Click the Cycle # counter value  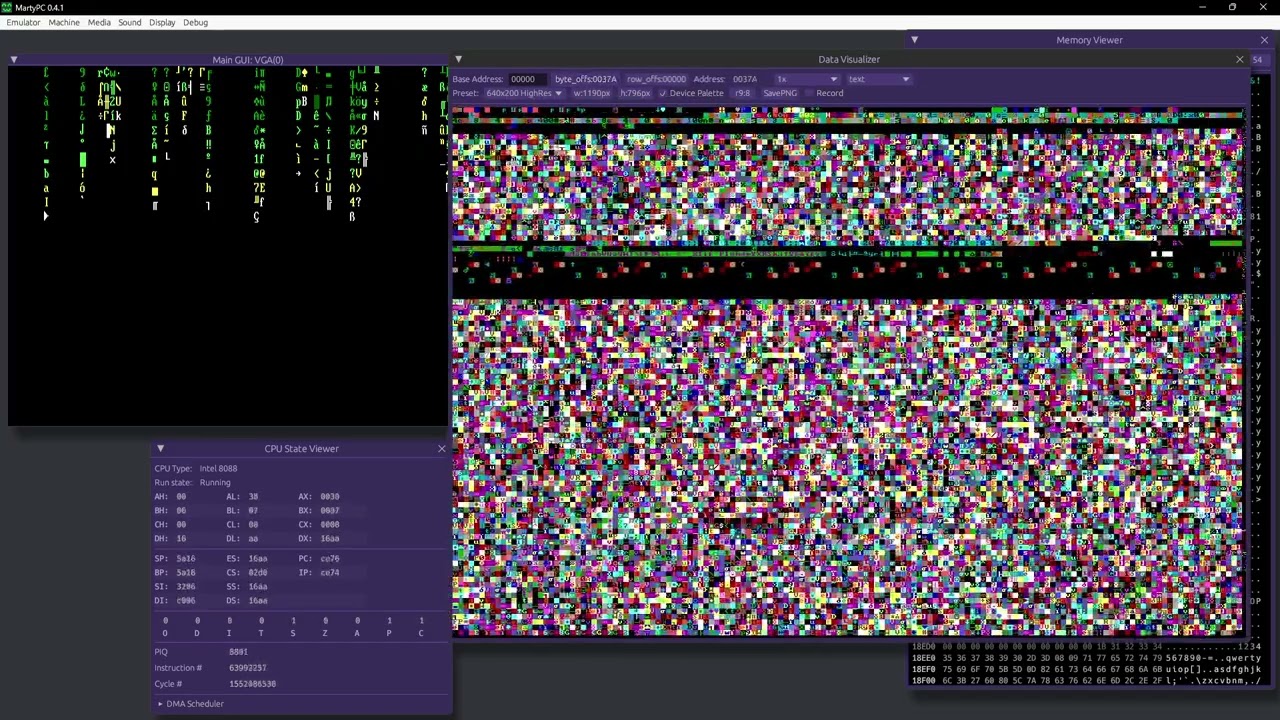coord(252,684)
